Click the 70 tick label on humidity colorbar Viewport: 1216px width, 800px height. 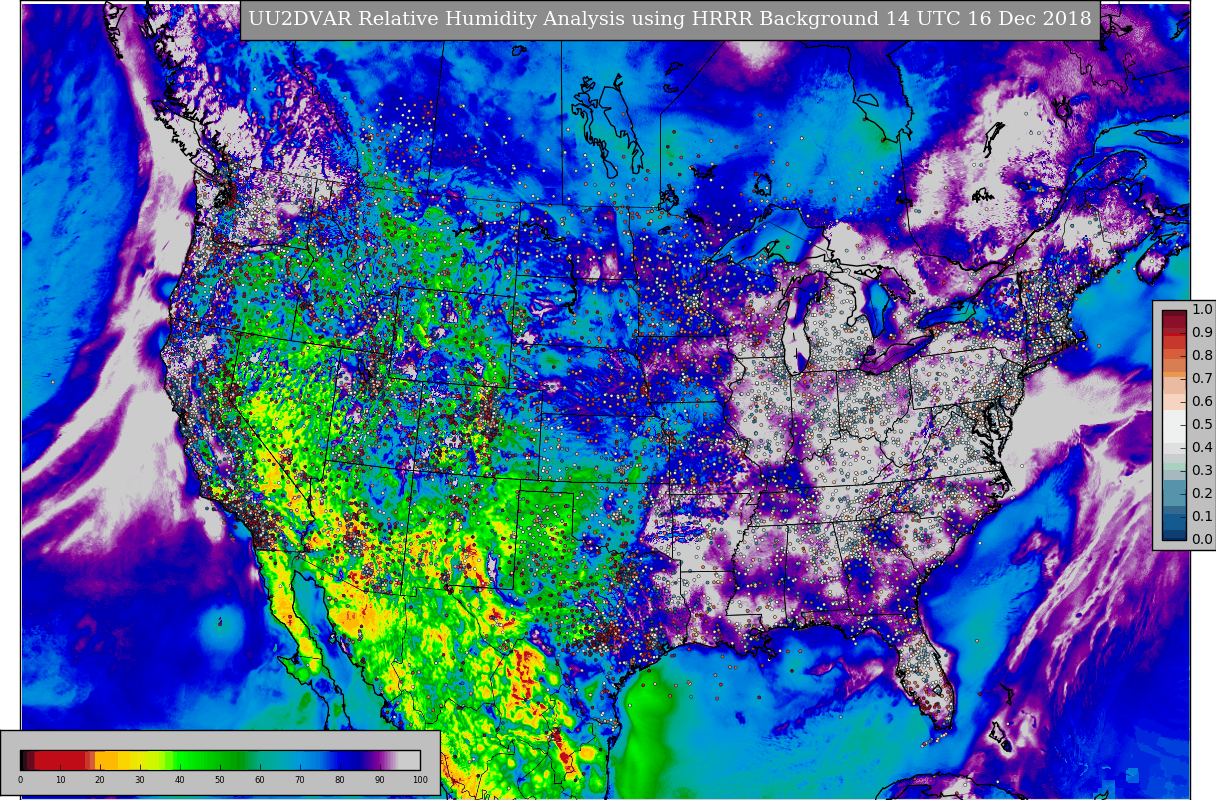point(300,780)
